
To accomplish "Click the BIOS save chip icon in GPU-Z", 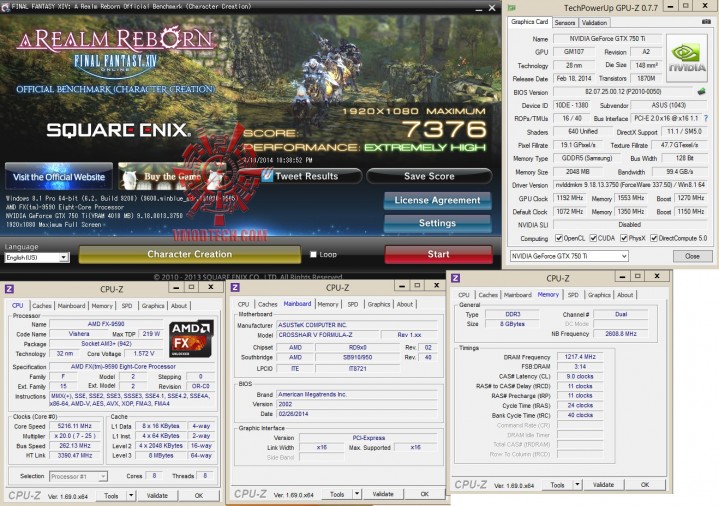I will point(701,92).
